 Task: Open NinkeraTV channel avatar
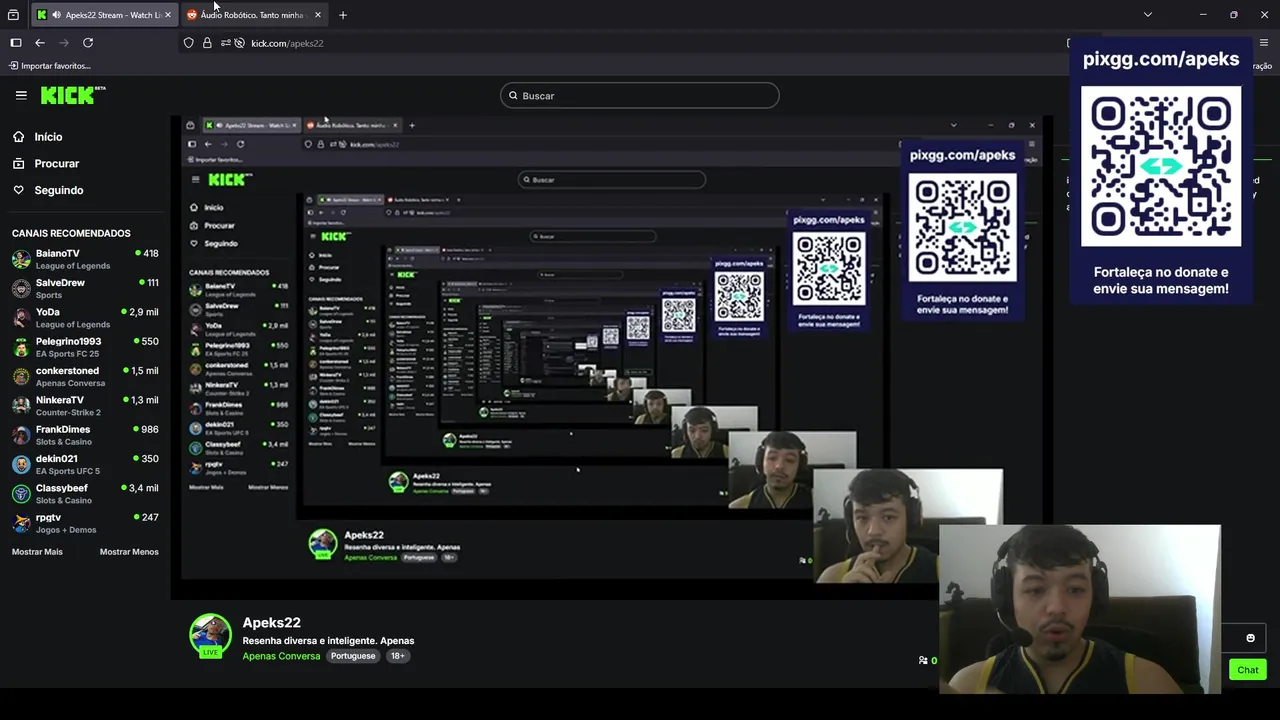tap(21, 406)
